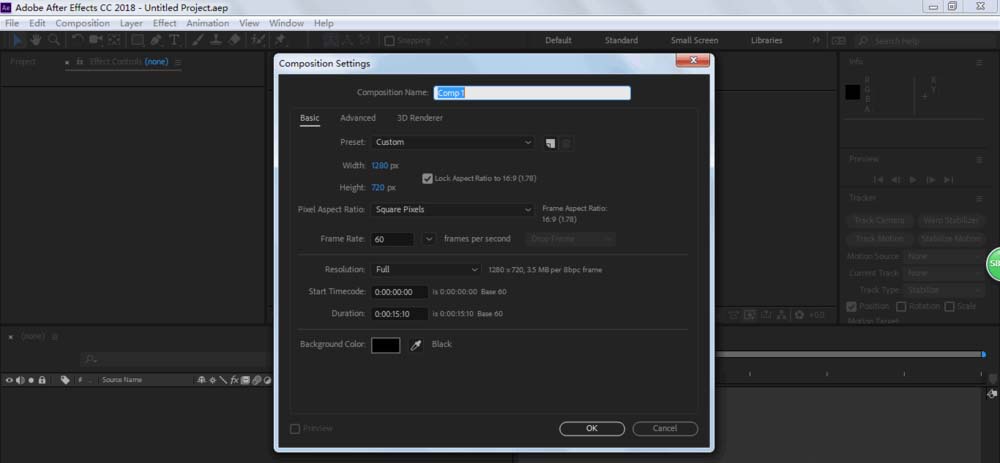Screen dimensions: 1000x463
Task: Click the timeline layer search magnifier icon
Action: click(91, 360)
